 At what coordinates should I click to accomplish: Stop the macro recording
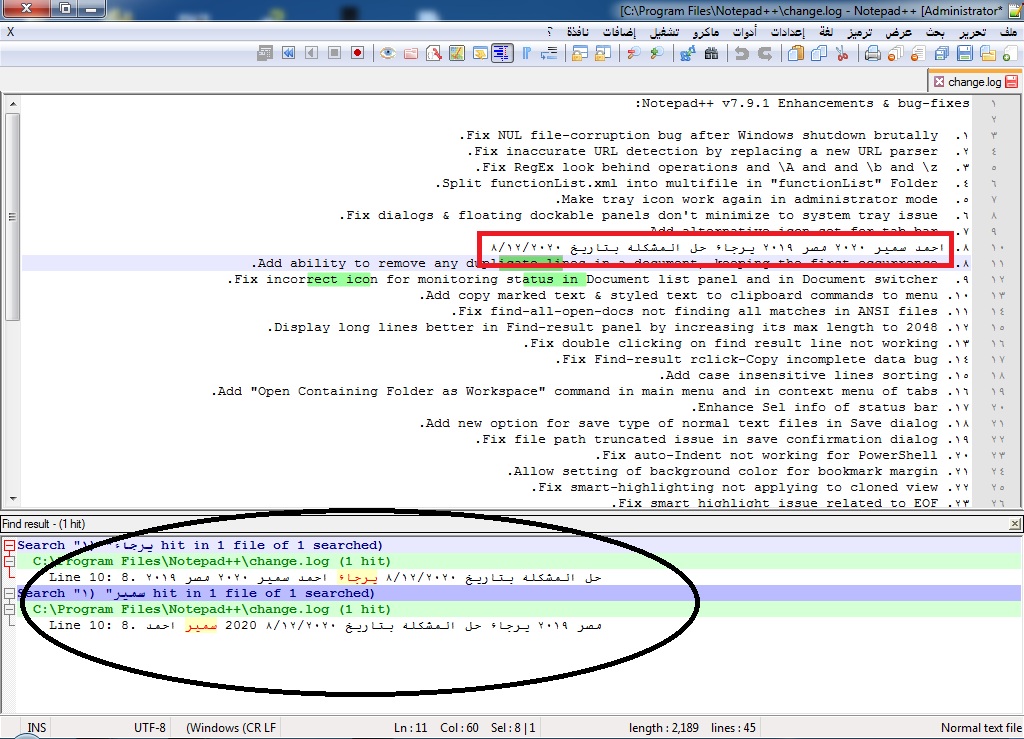click(333, 52)
